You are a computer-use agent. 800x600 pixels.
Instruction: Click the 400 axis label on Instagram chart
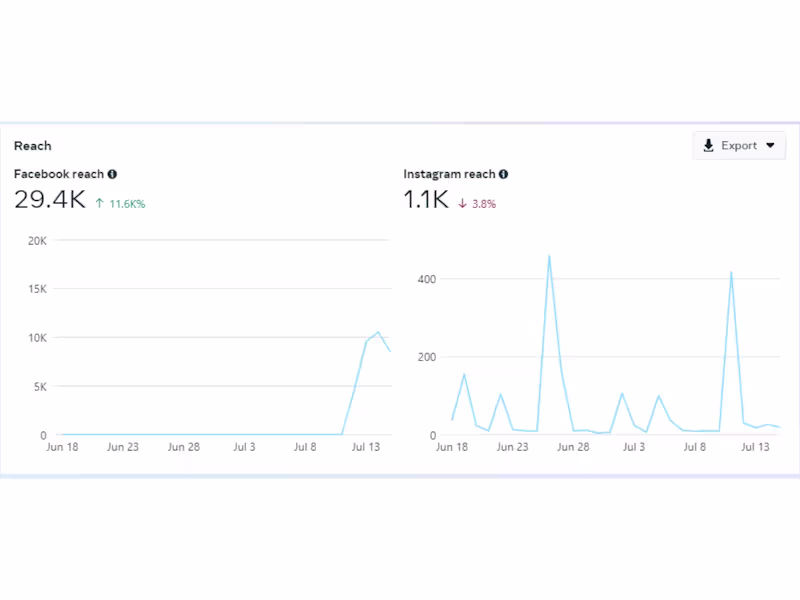(427, 279)
